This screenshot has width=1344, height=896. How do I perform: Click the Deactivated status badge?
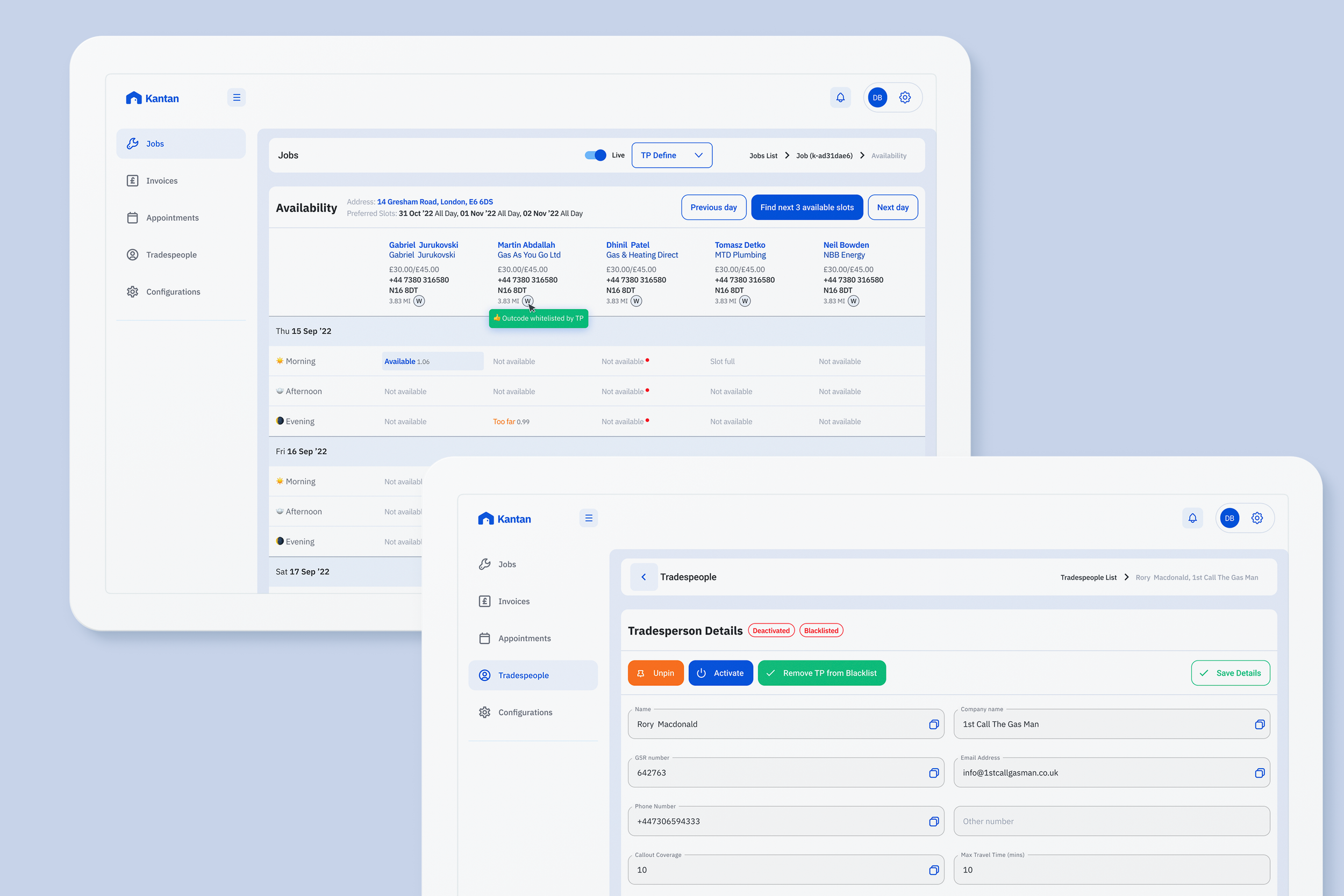click(771, 631)
